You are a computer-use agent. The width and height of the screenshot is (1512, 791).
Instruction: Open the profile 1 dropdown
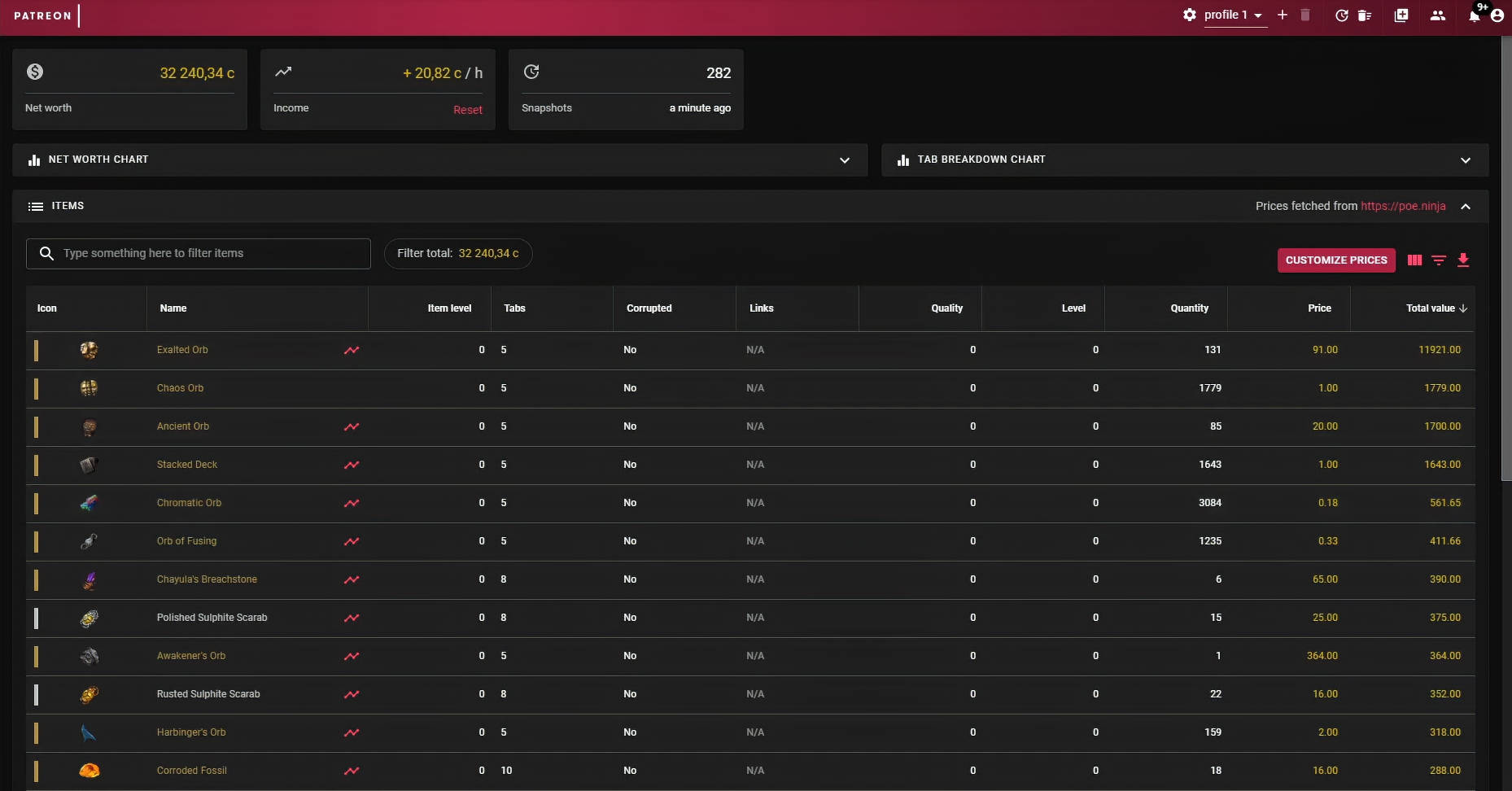pyautogui.click(x=1233, y=15)
